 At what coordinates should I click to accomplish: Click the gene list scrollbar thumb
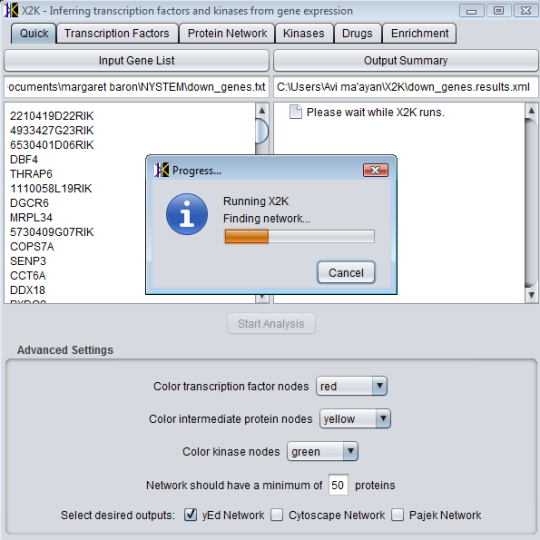(262, 131)
